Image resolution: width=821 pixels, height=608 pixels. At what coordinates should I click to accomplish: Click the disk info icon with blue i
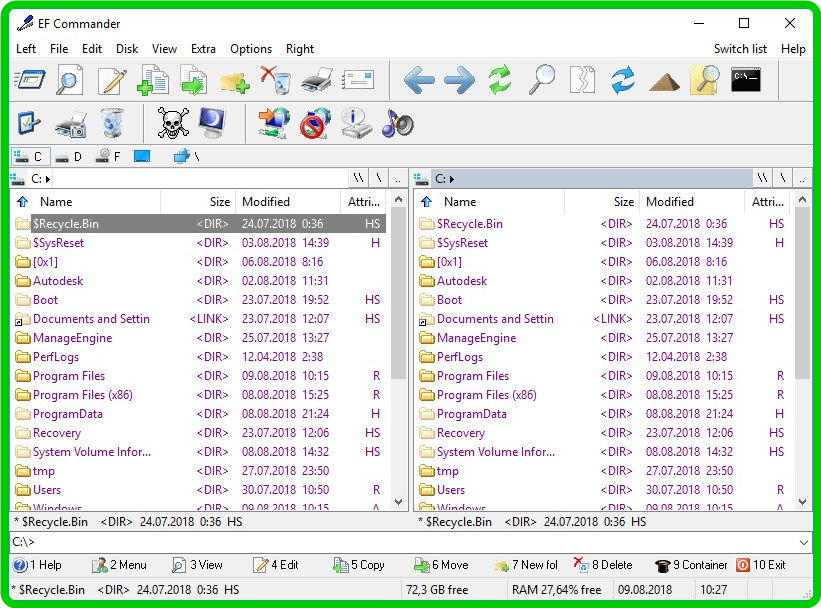356,123
